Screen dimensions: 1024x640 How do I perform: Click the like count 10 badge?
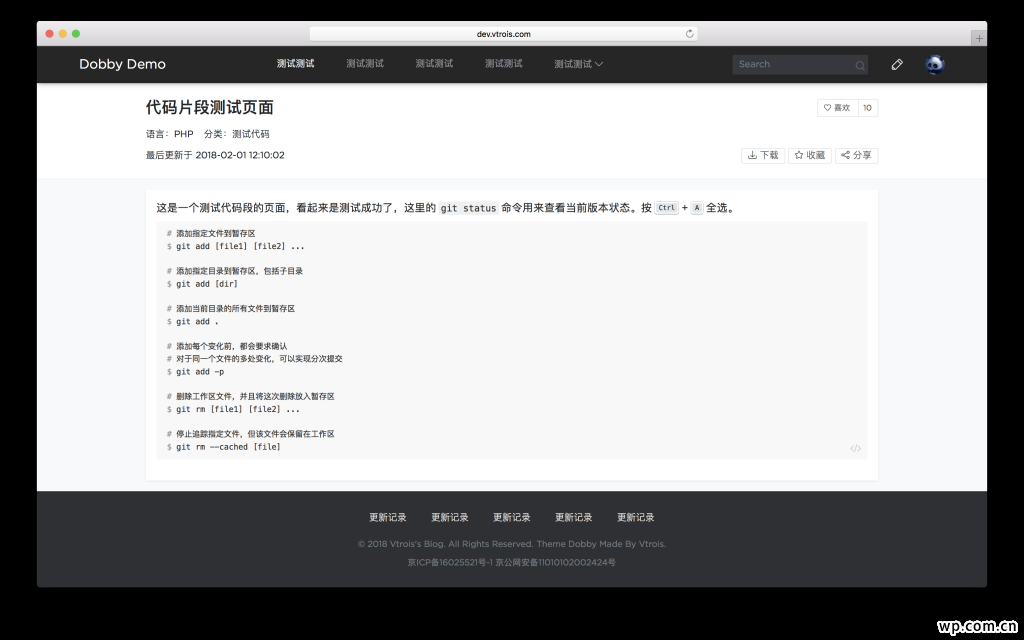(867, 108)
